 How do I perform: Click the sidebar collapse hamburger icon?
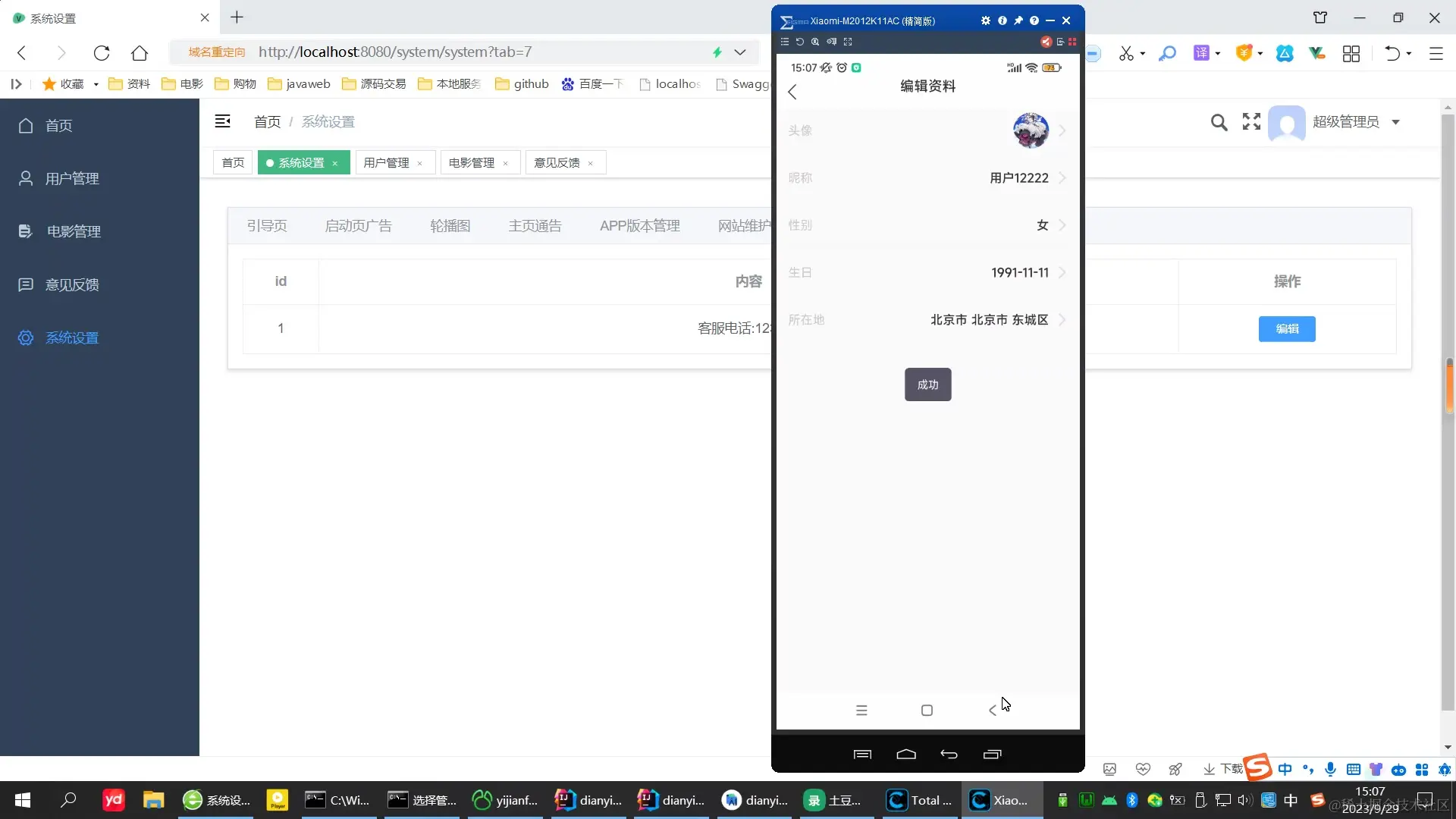click(x=222, y=121)
